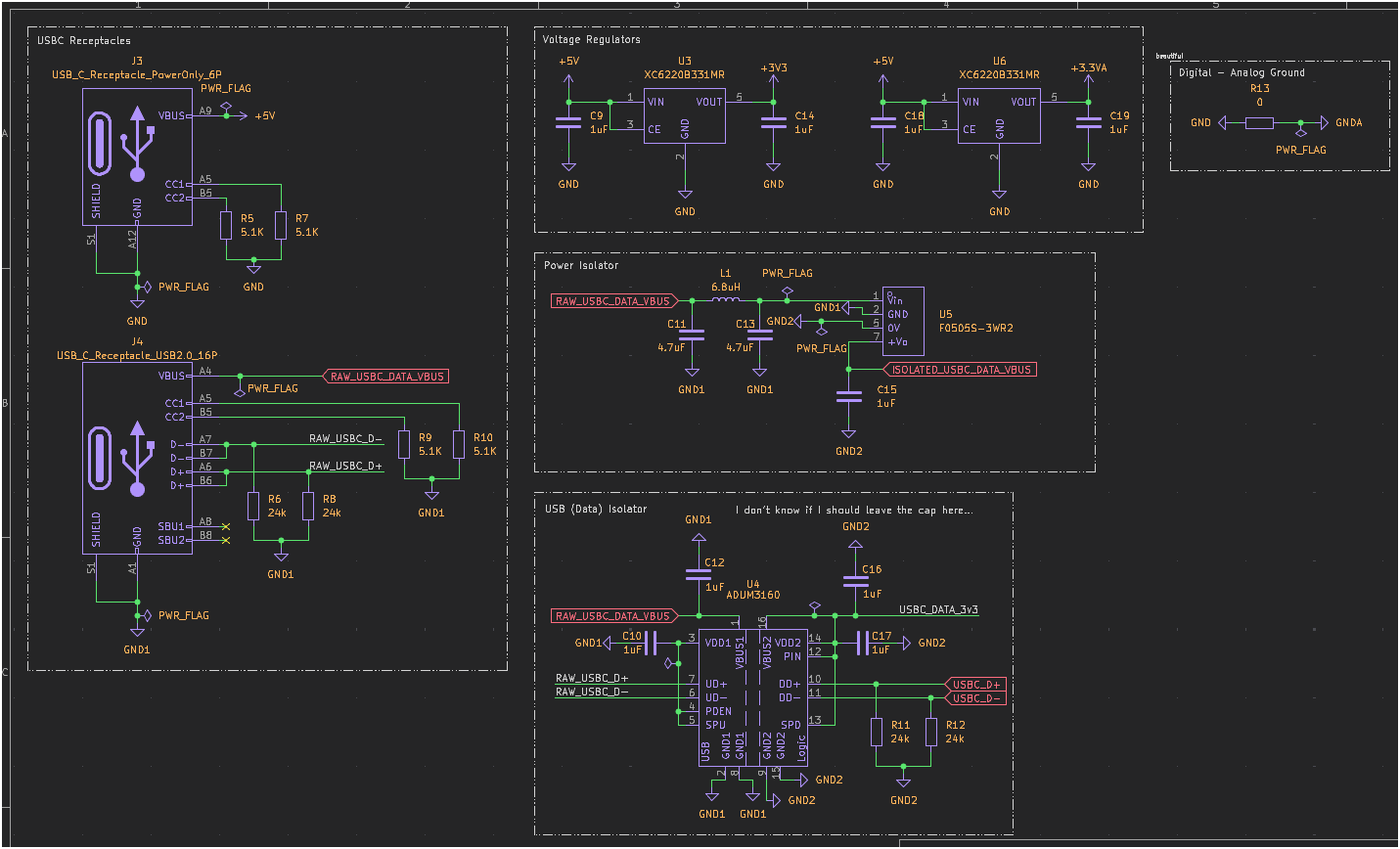Select the U3 XC6220B331MR regulator symbol

(x=684, y=117)
